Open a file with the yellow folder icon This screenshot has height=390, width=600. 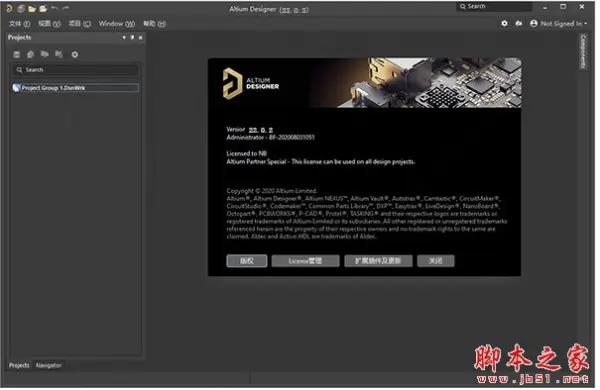(32, 8)
